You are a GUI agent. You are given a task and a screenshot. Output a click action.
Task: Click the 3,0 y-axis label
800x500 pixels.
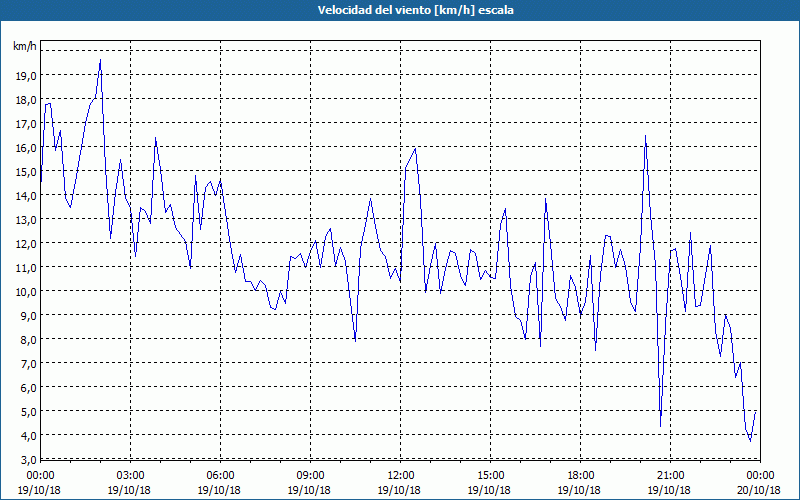click(29, 459)
